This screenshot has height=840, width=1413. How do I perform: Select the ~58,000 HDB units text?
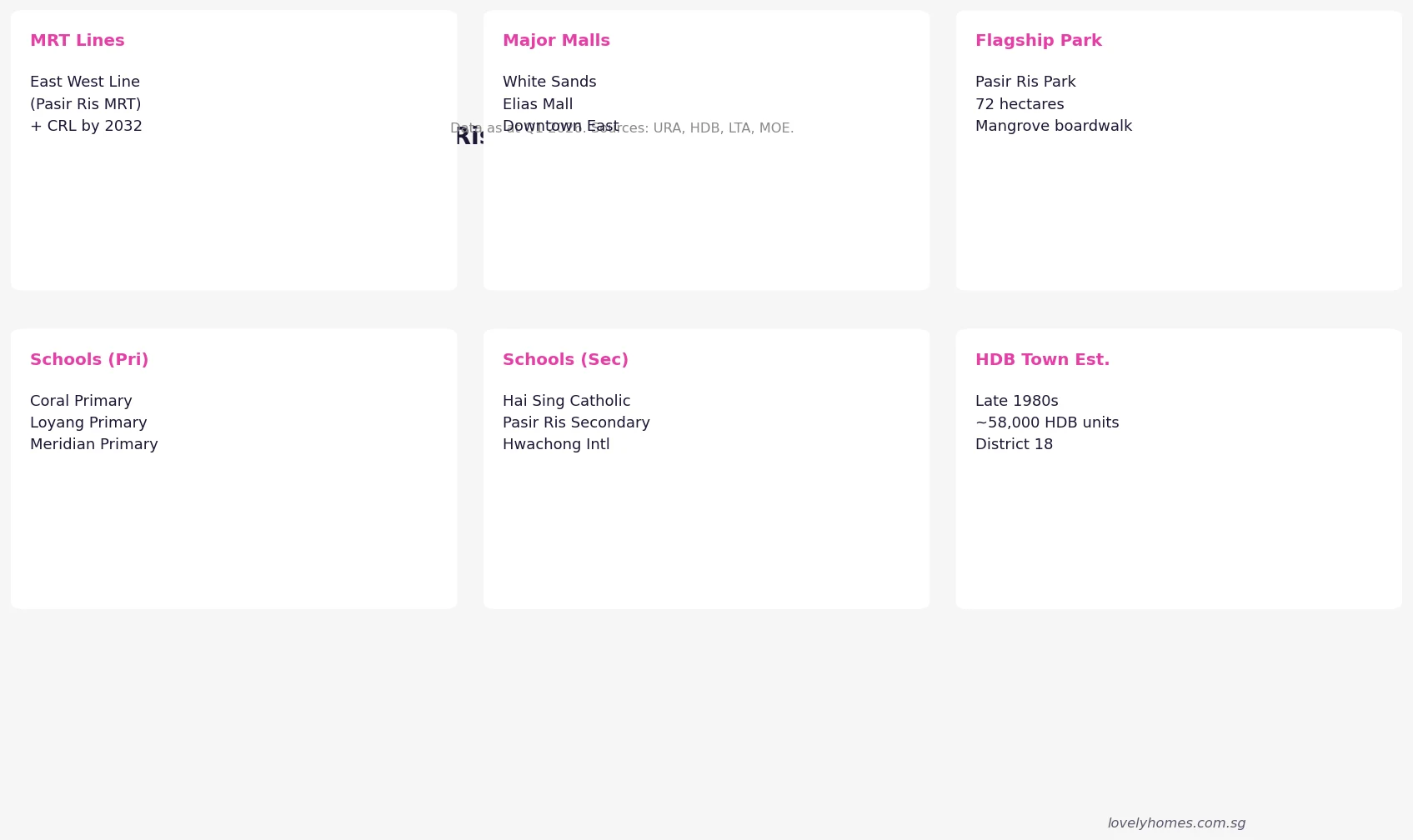[x=1047, y=422]
